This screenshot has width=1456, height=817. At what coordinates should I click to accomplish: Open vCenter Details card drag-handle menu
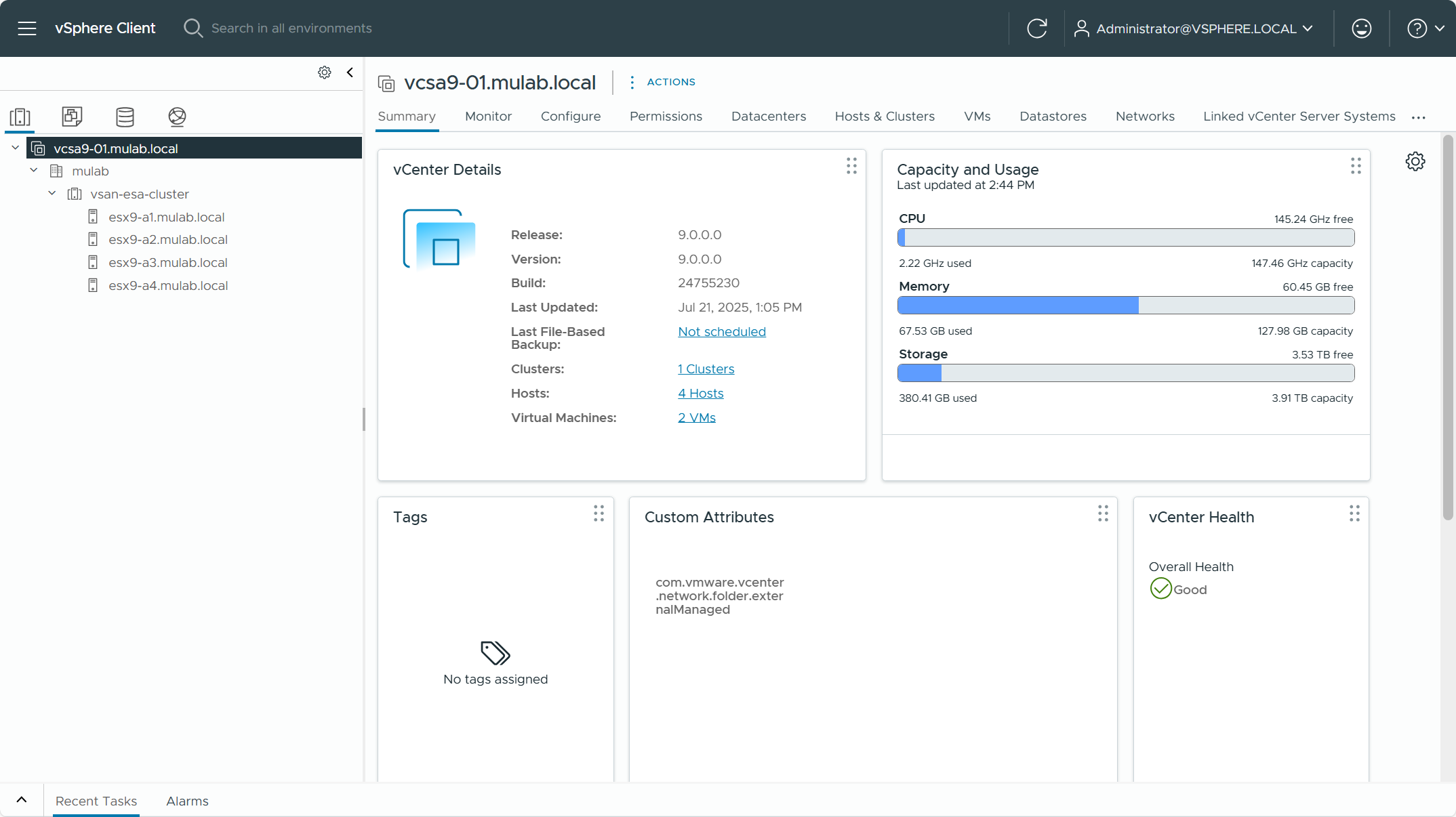click(x=851, y=166)
